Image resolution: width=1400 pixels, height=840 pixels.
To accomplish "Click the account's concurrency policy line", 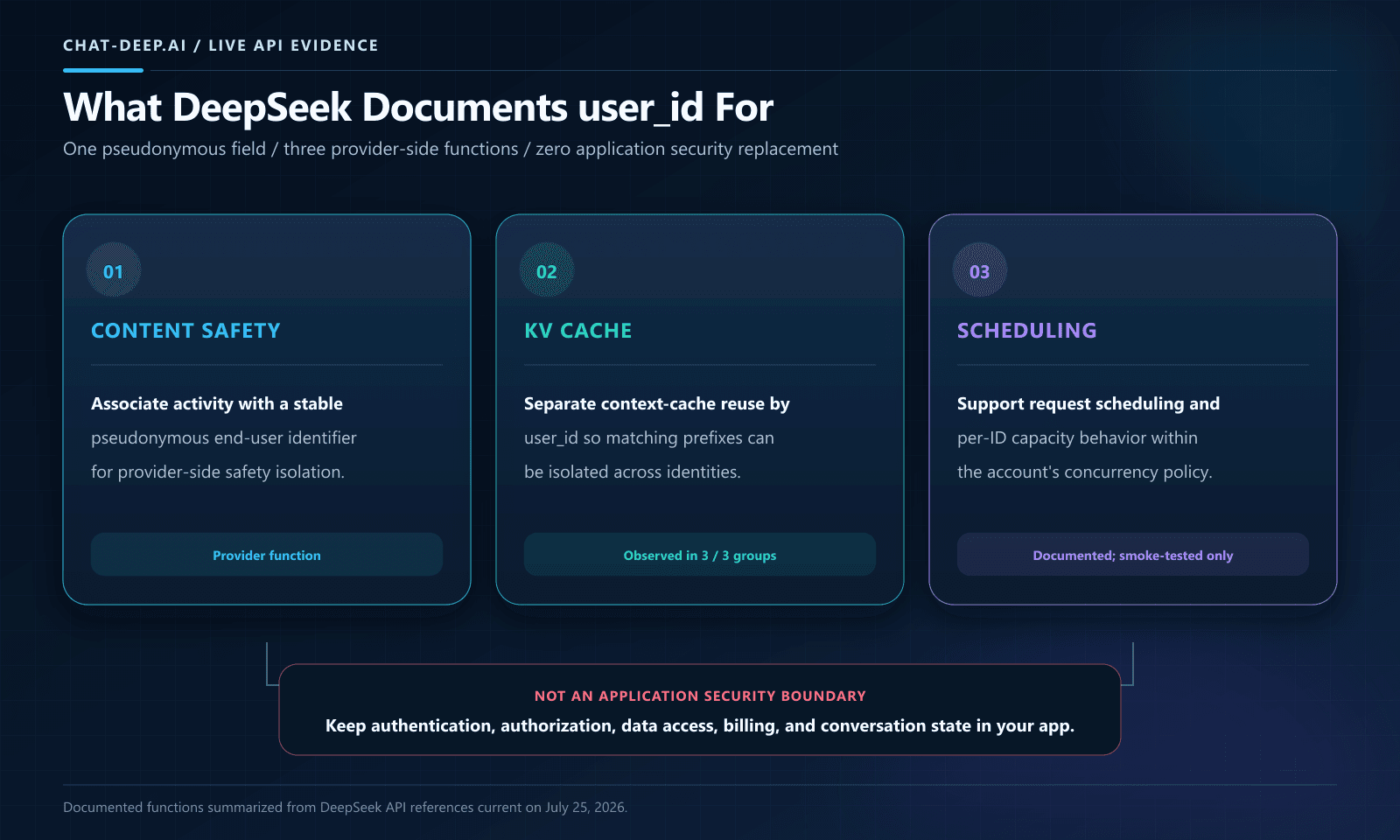I will [1085, 472].
